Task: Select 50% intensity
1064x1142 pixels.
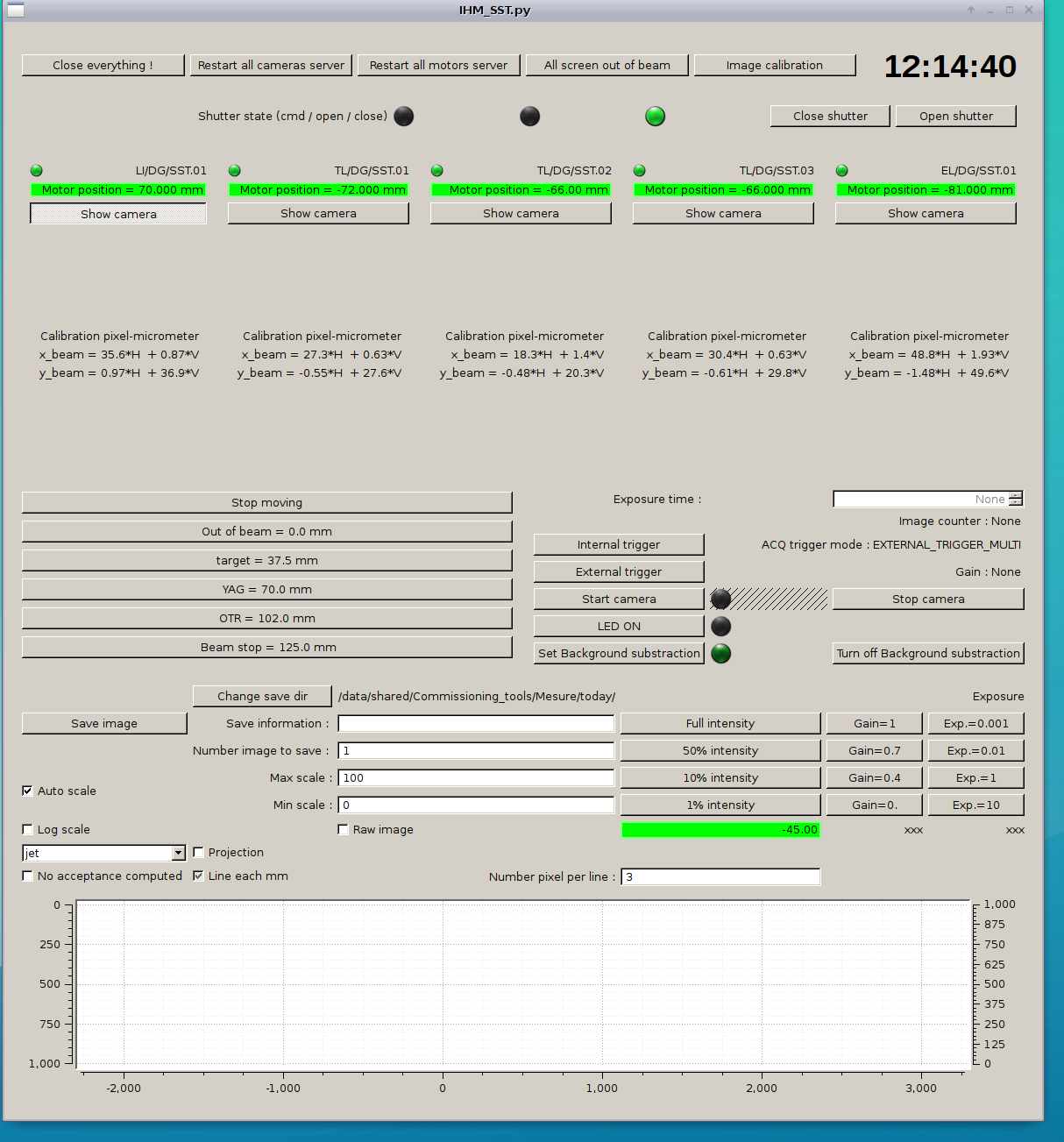Action: tap(720, 750)
